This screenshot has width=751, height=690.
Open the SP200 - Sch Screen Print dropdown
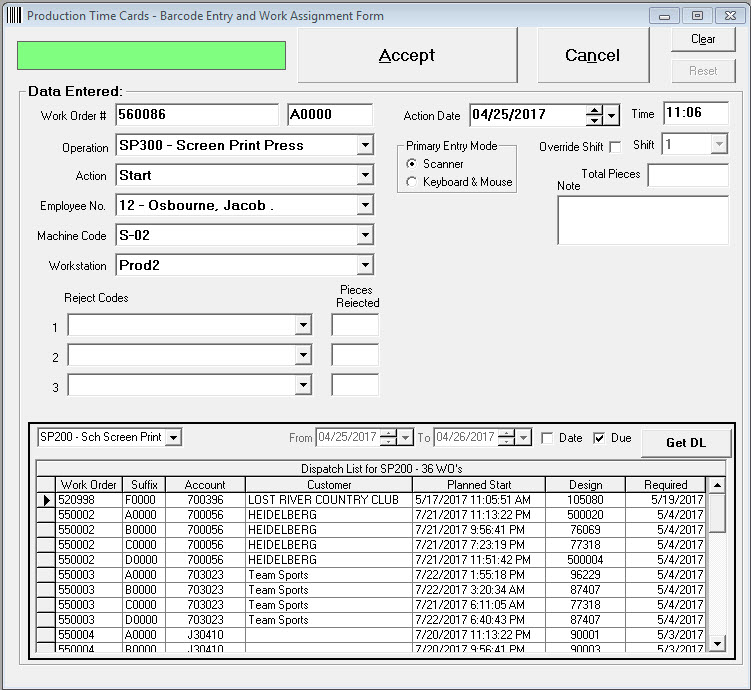tap(173, 437)
